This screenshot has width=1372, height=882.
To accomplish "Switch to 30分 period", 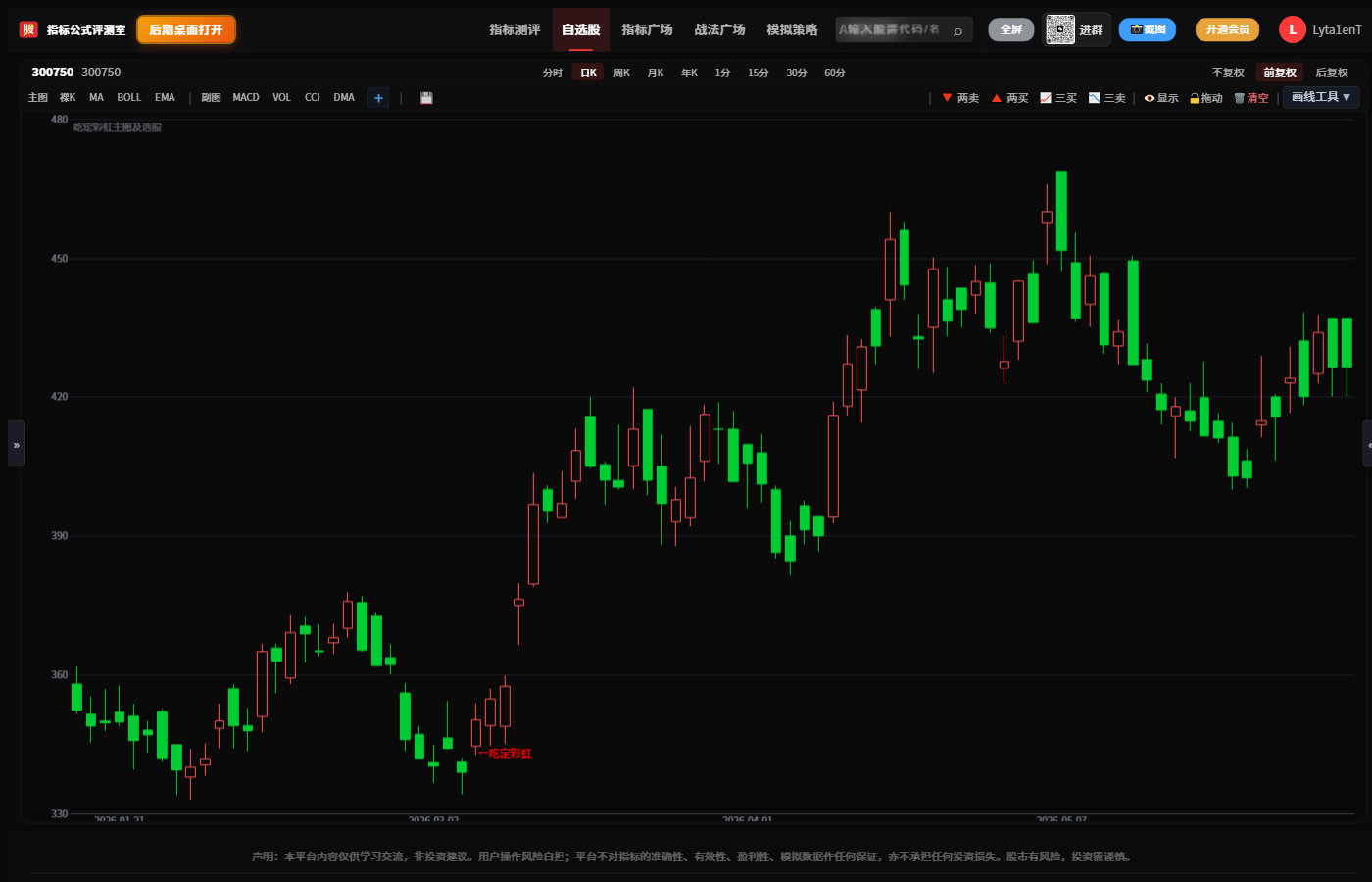I will [x=797, y=73].
